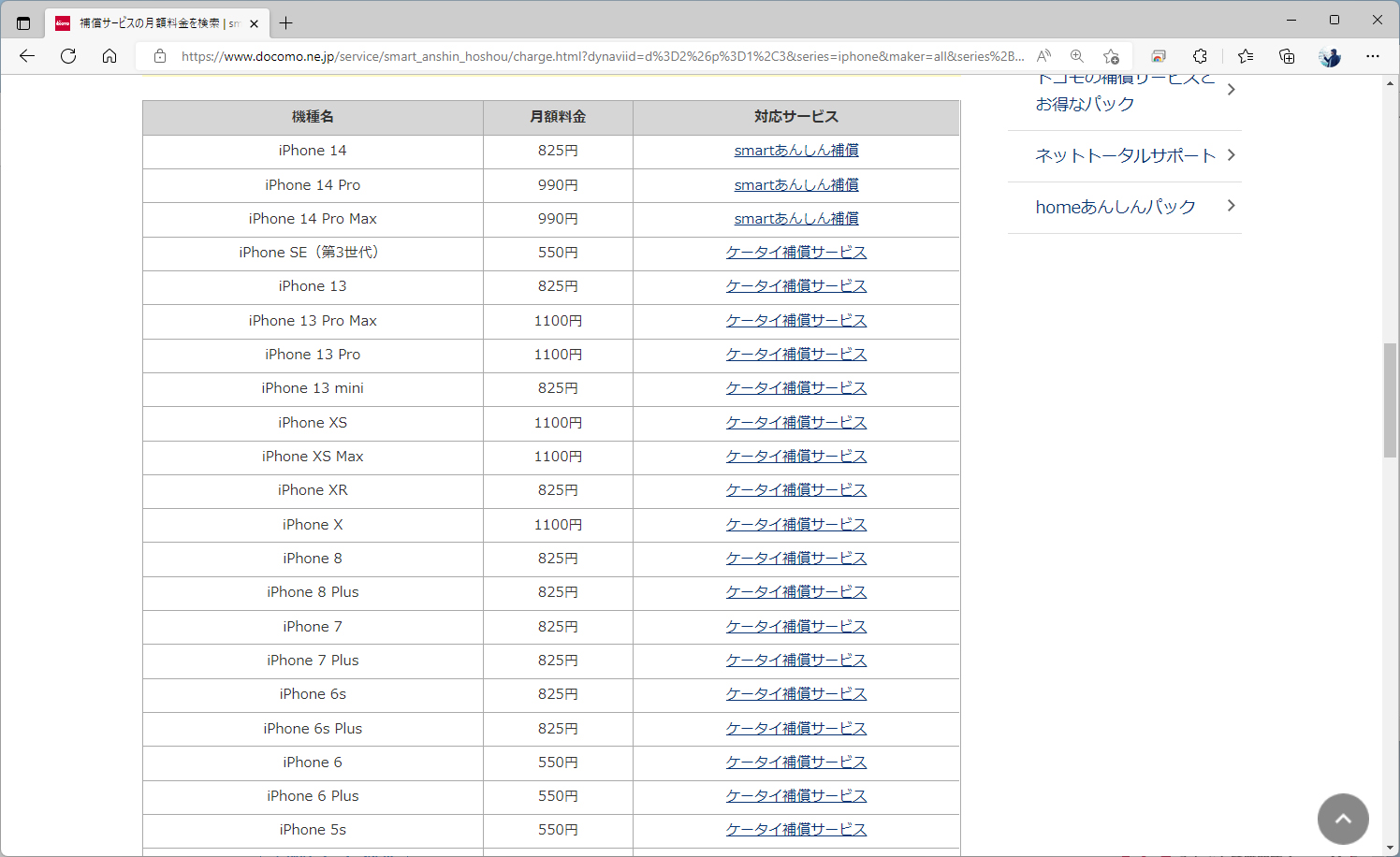Select the iPhone 5s model cell

313,830
